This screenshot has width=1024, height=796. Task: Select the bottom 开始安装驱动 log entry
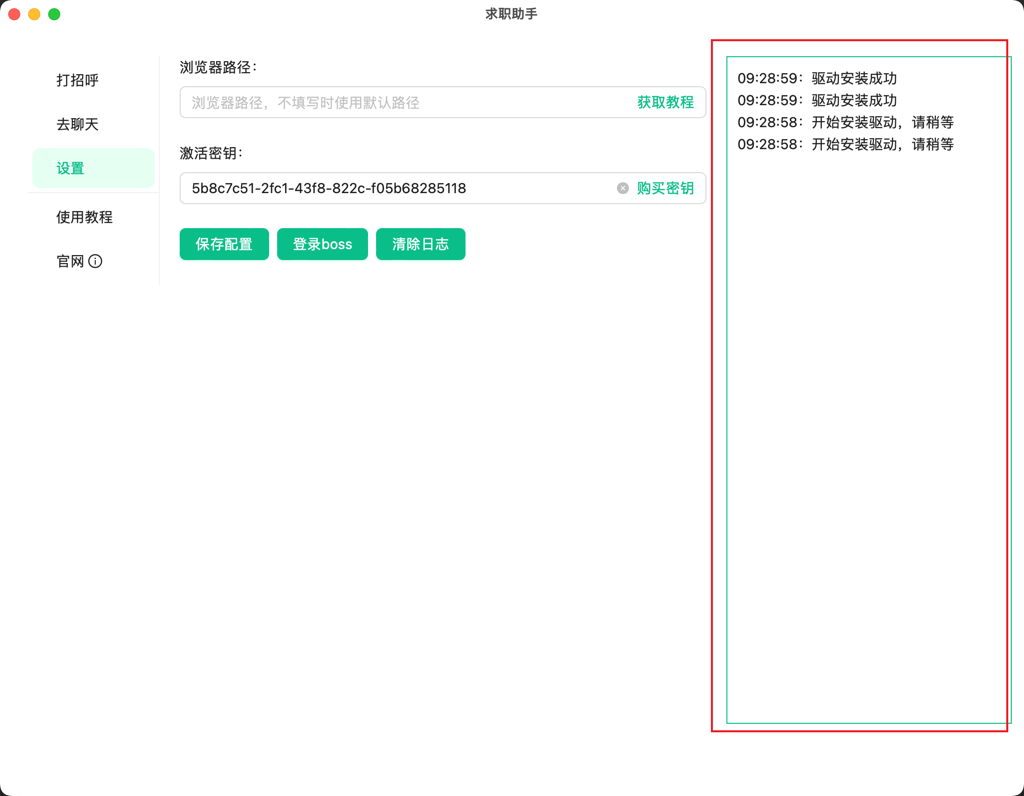click(x=845, y=144)
